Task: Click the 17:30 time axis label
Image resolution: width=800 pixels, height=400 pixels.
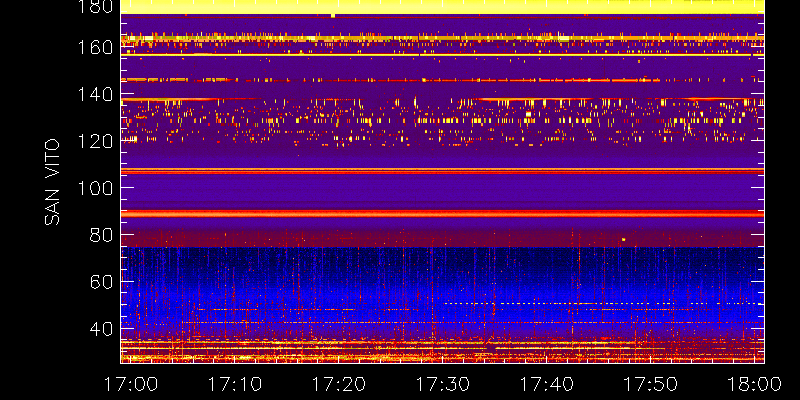Action: (442, 384)
